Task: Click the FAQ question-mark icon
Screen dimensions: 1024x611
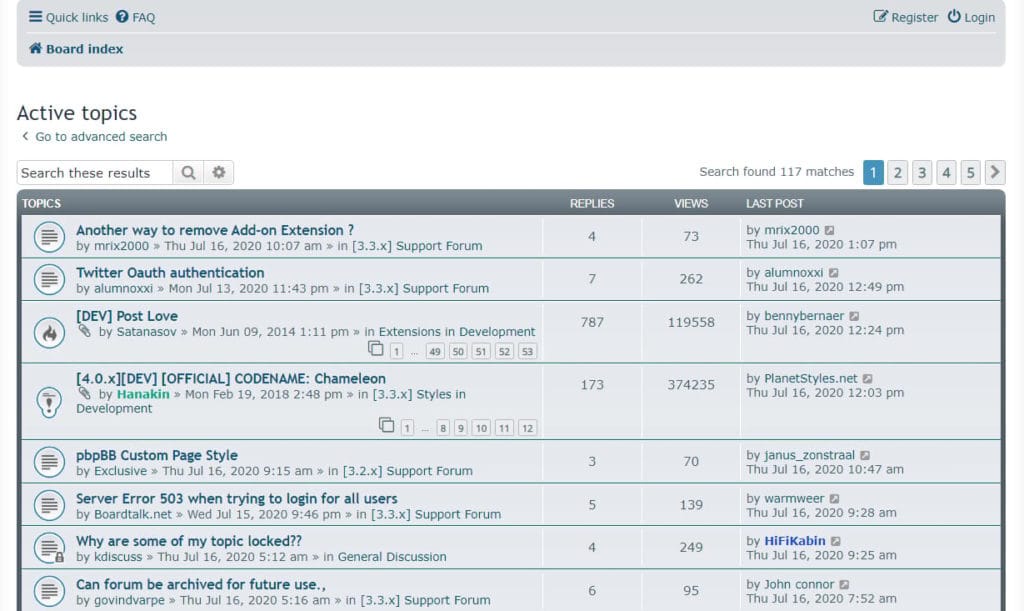Action: click(122, 16)
